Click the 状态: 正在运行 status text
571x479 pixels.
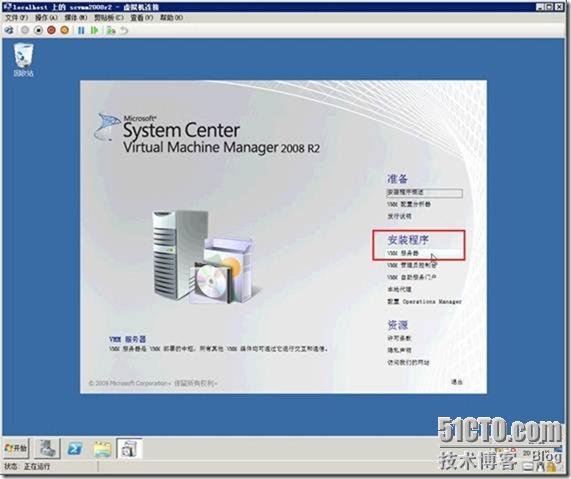[27, 467]
